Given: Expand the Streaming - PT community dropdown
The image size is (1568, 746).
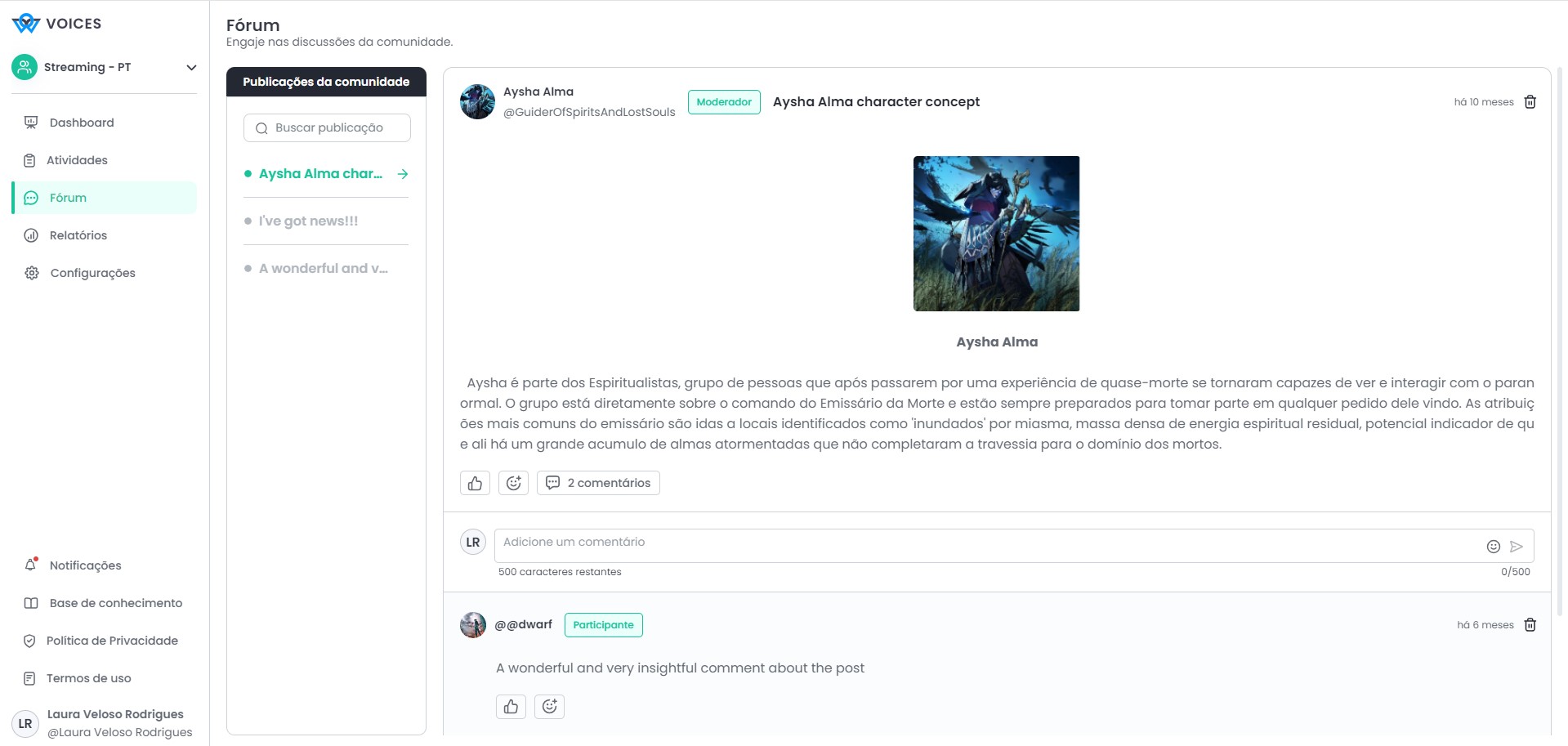Looking at the screenshot, I should (x=191, y=67).
